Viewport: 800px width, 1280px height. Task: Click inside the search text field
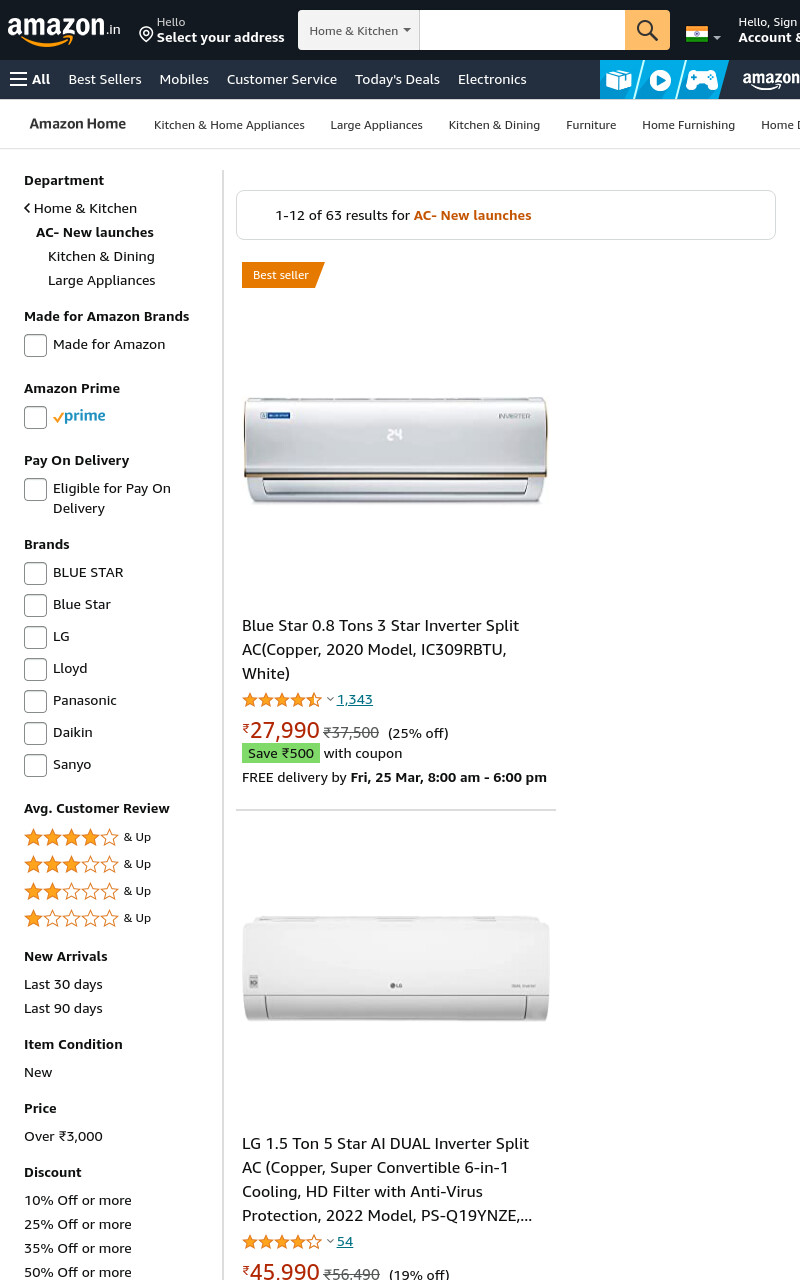click(x=522, y=30)
